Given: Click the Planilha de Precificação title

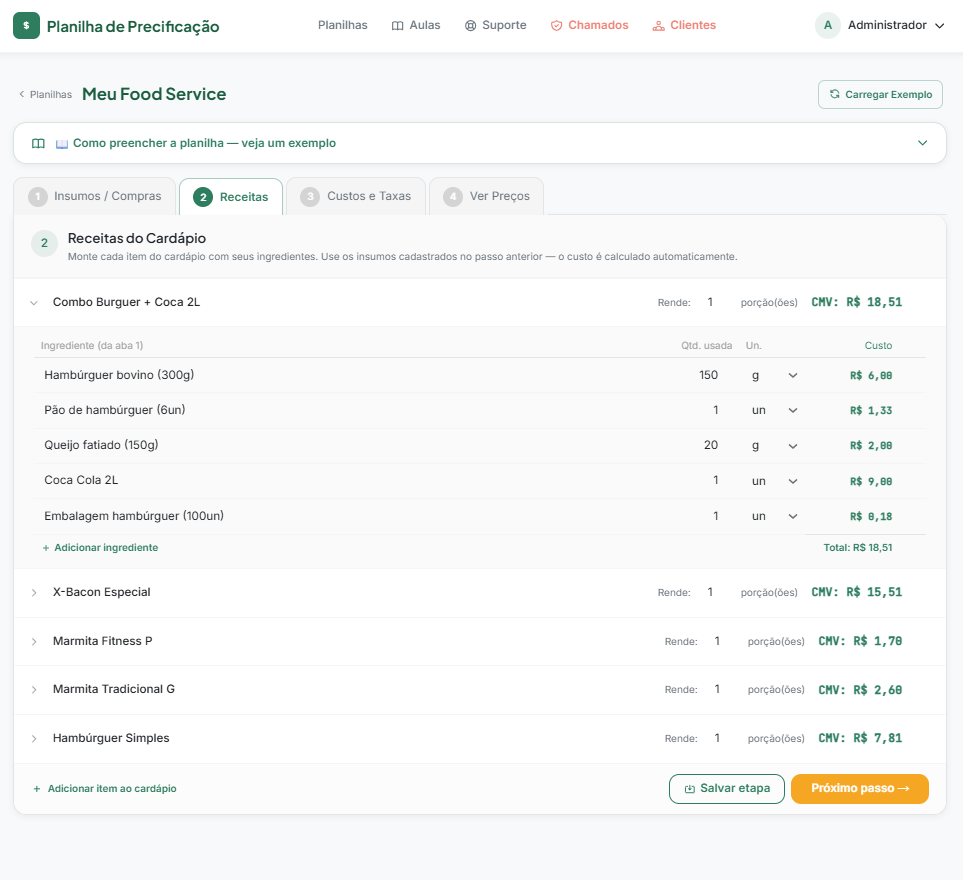Looking at the screenshot, I should pos(133,26).
